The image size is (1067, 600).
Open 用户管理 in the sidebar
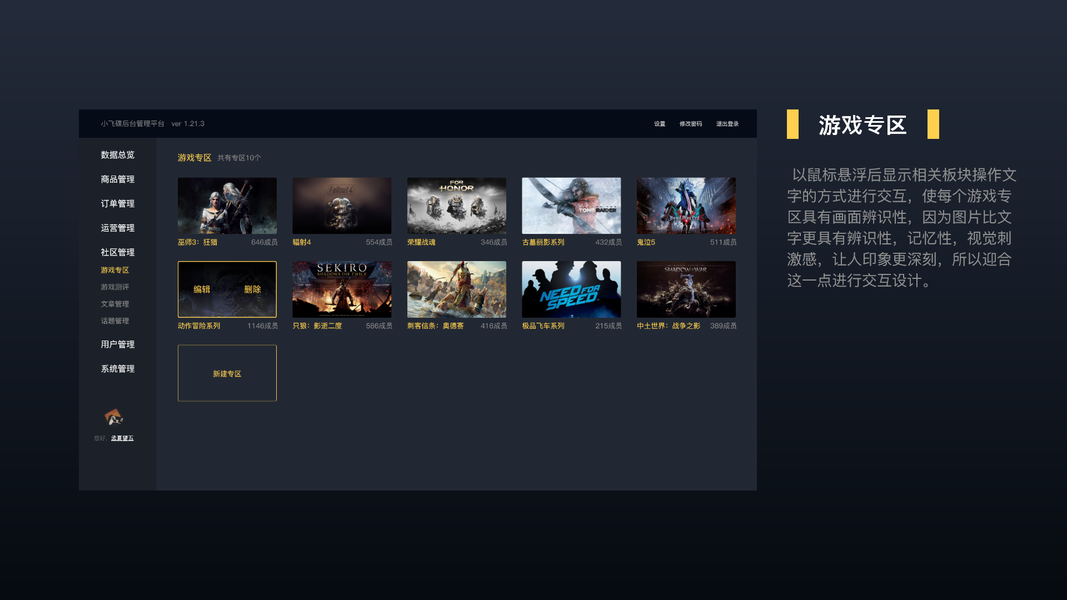tap(118, 345)
